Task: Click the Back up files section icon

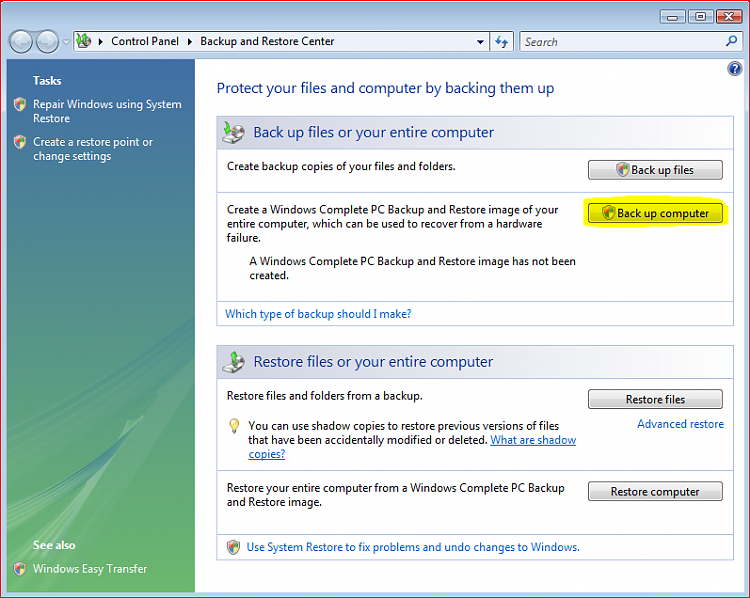Action: [233, 133]
